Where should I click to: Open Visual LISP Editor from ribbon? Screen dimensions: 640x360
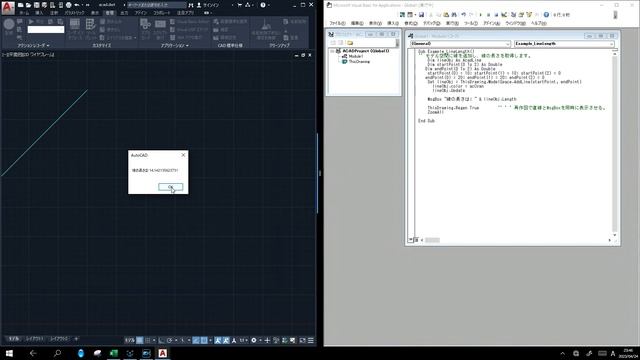[x=189, y=29]
